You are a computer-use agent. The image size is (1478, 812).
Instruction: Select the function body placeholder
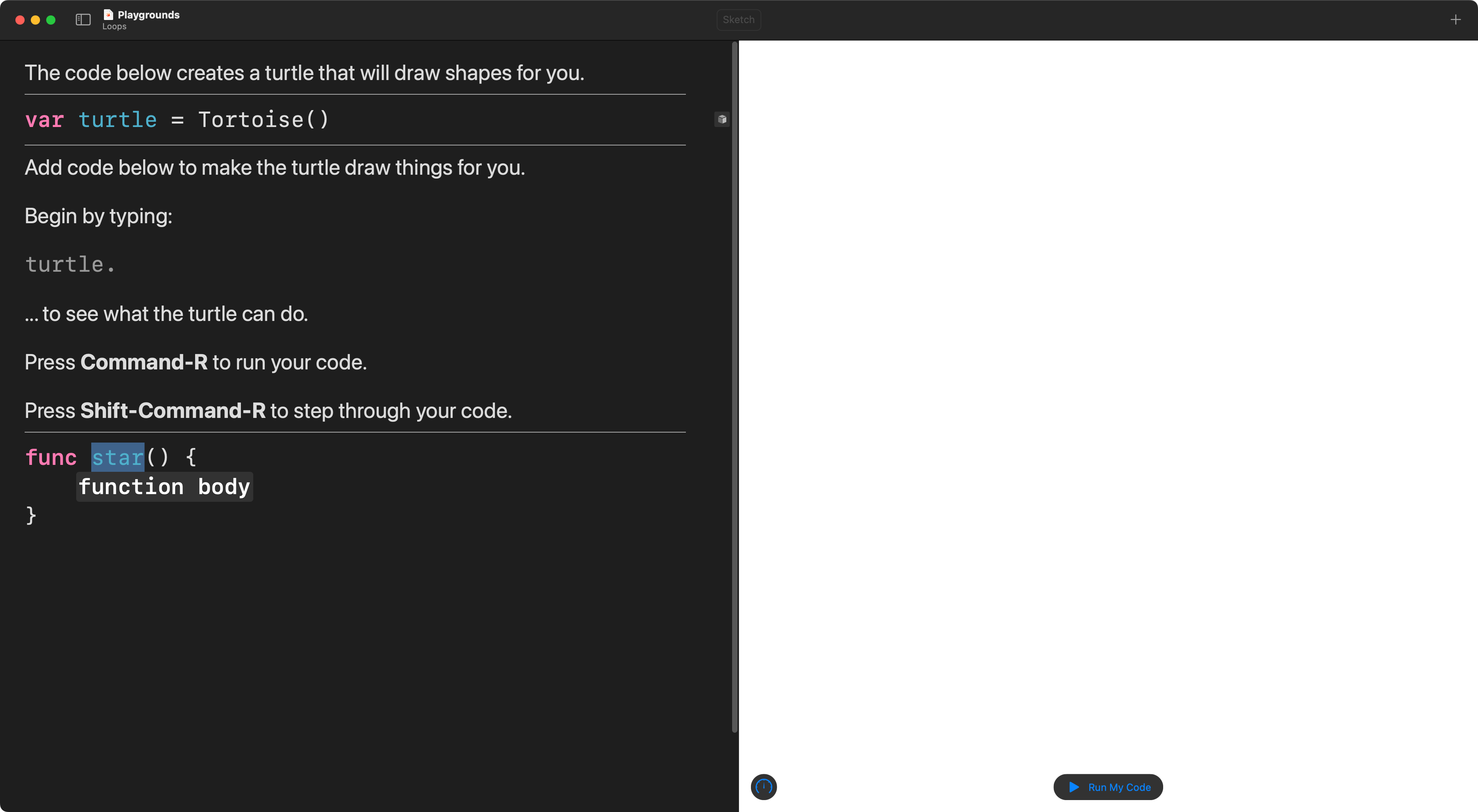(x=164, y=487)
